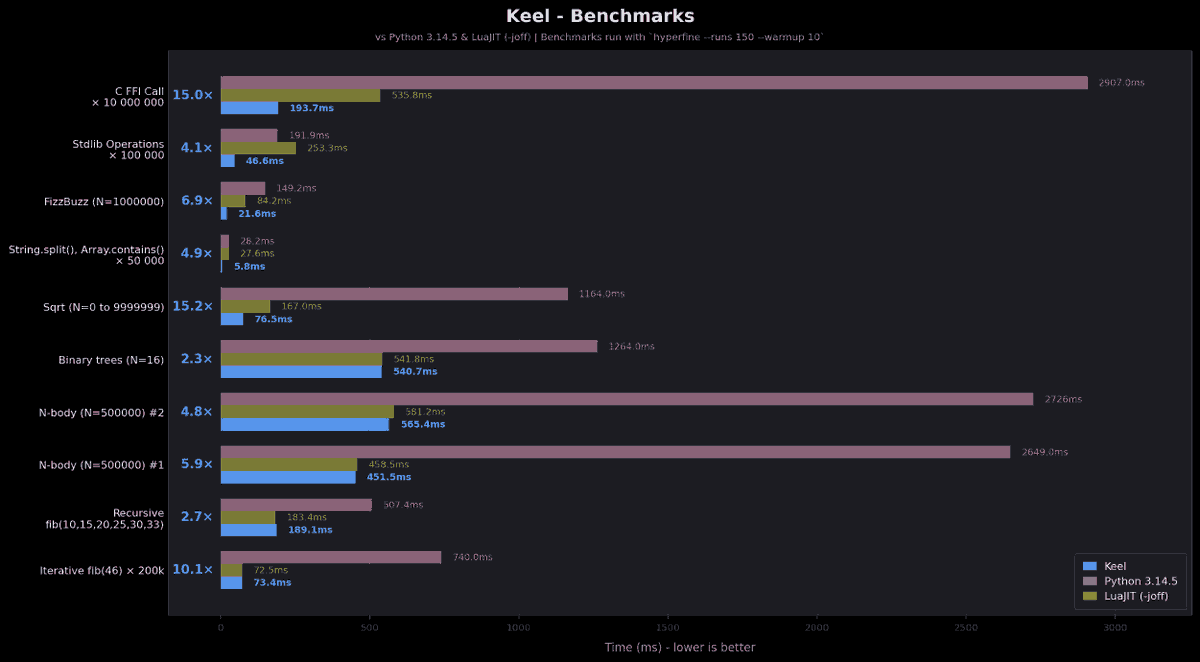Click the "10.1×" speedup figure

pos(192,570)
